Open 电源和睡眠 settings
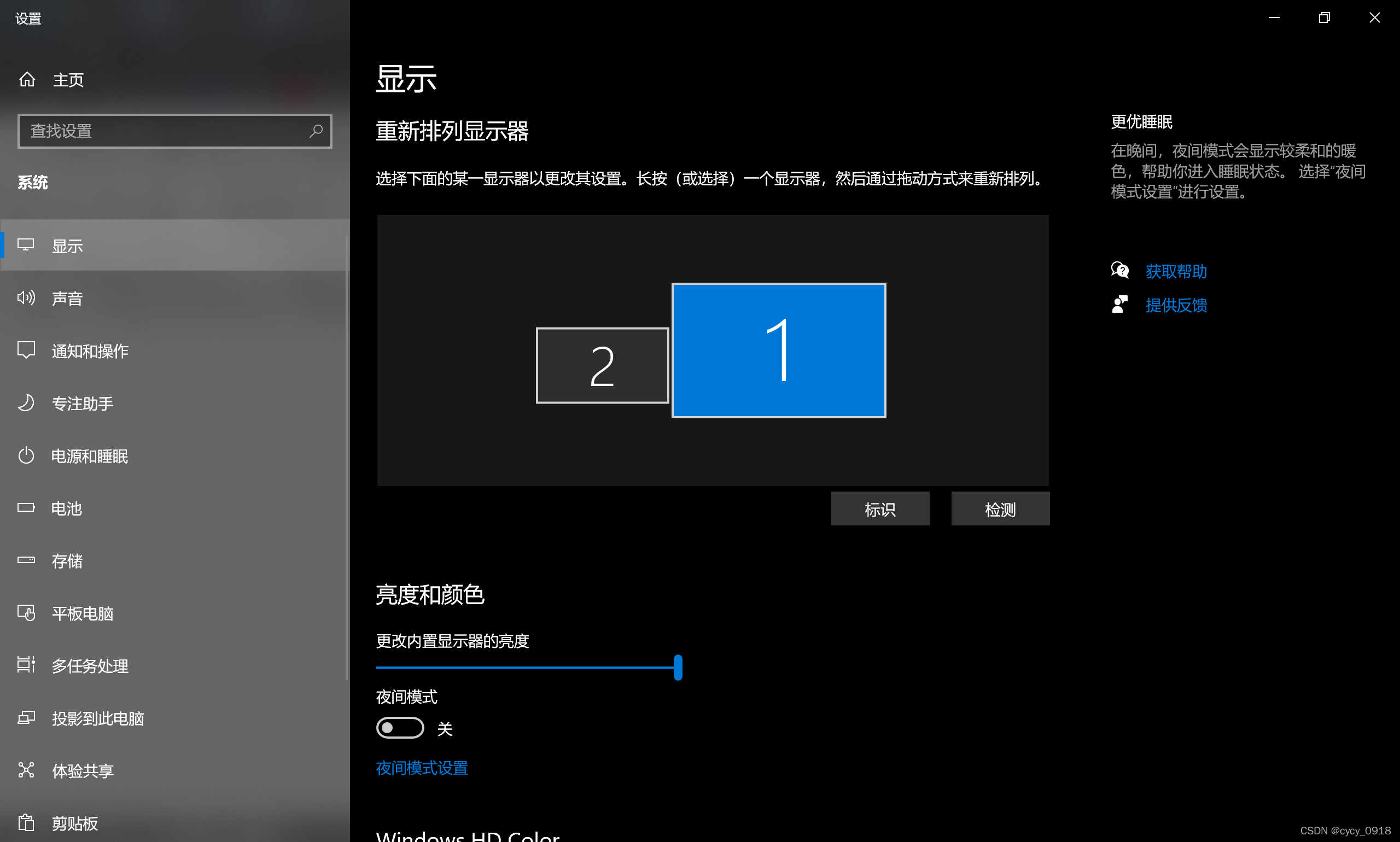 pos(175,455)
